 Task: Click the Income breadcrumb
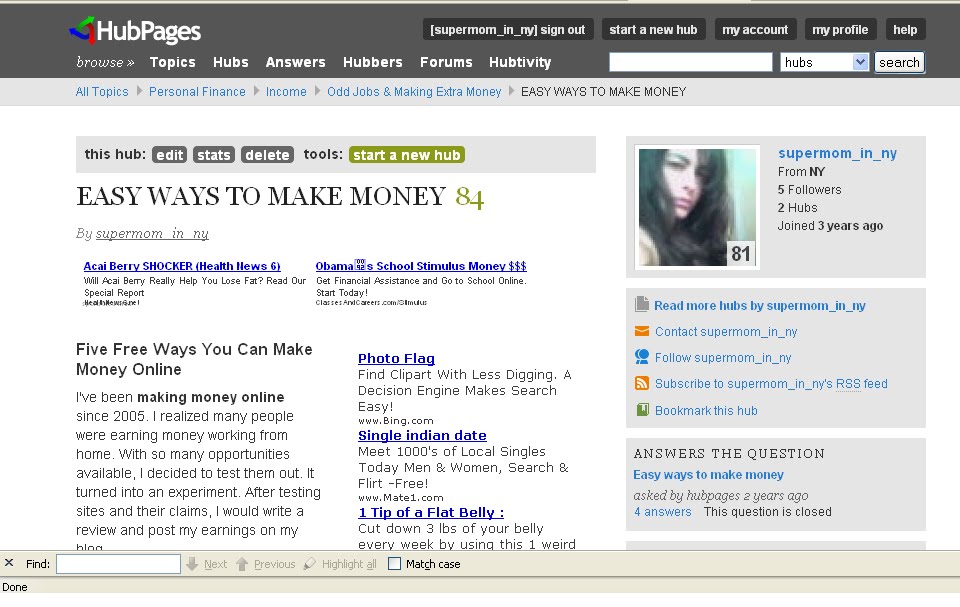286,91
